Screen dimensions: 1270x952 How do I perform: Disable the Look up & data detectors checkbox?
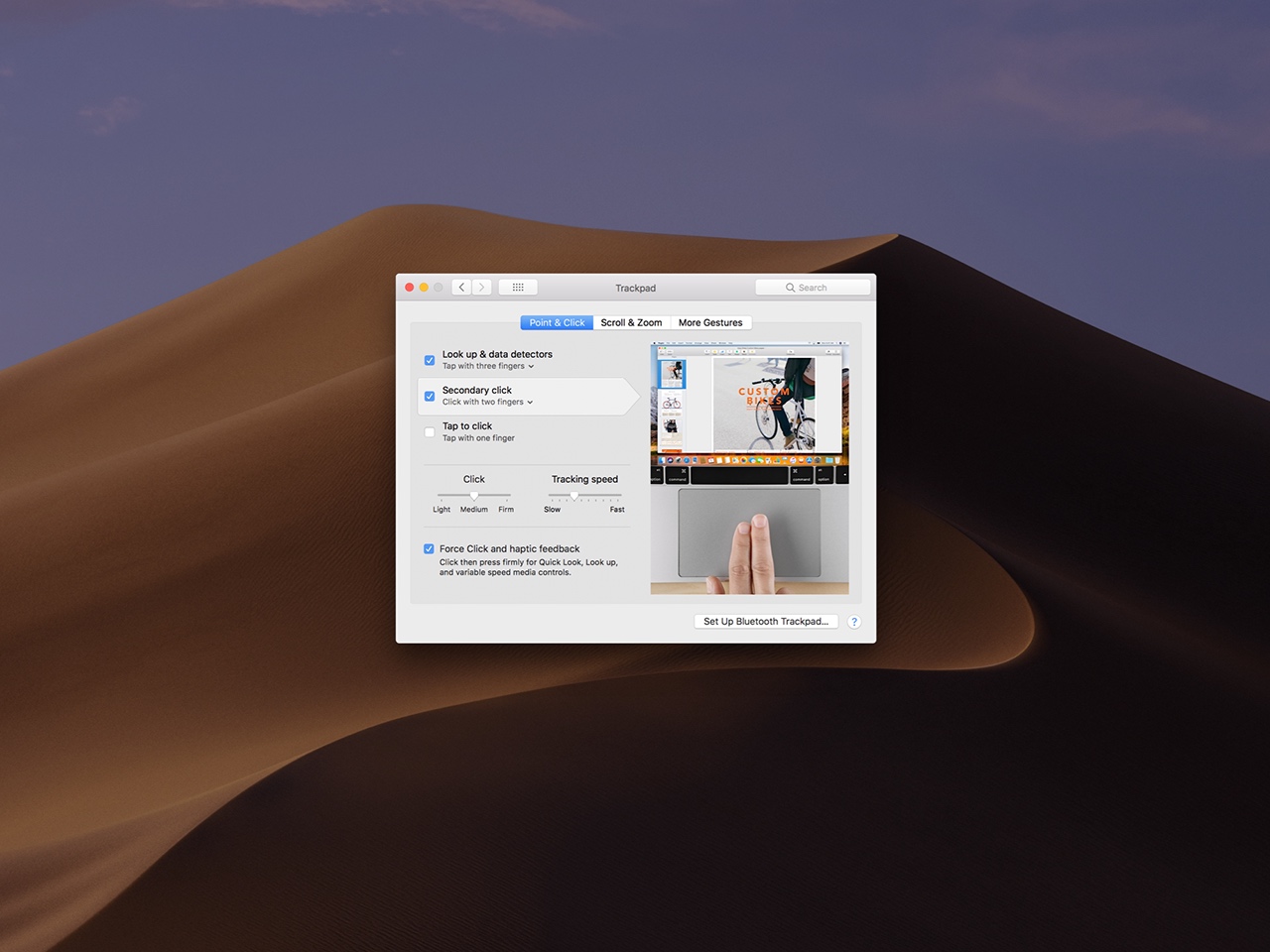click(x=429, y=360)
